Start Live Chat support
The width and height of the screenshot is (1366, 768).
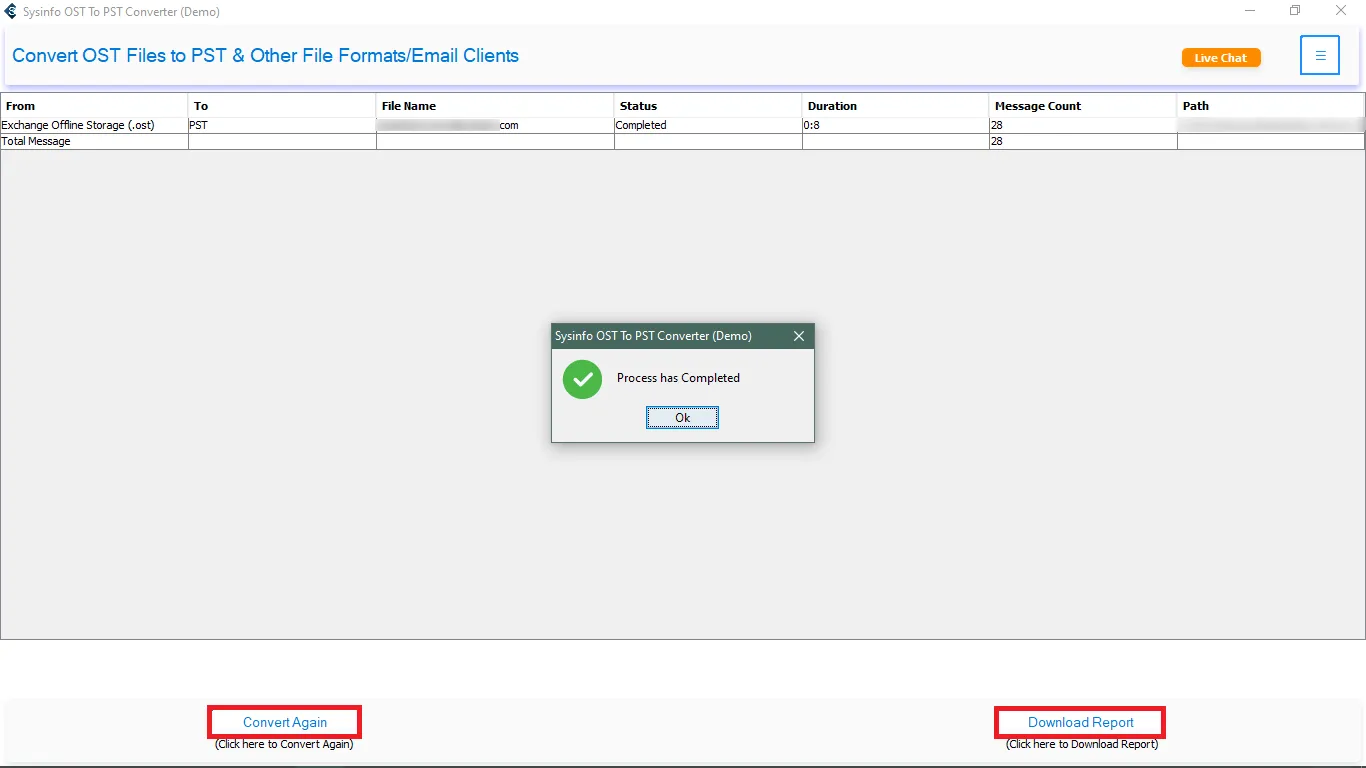click(x=1221, y=58)
